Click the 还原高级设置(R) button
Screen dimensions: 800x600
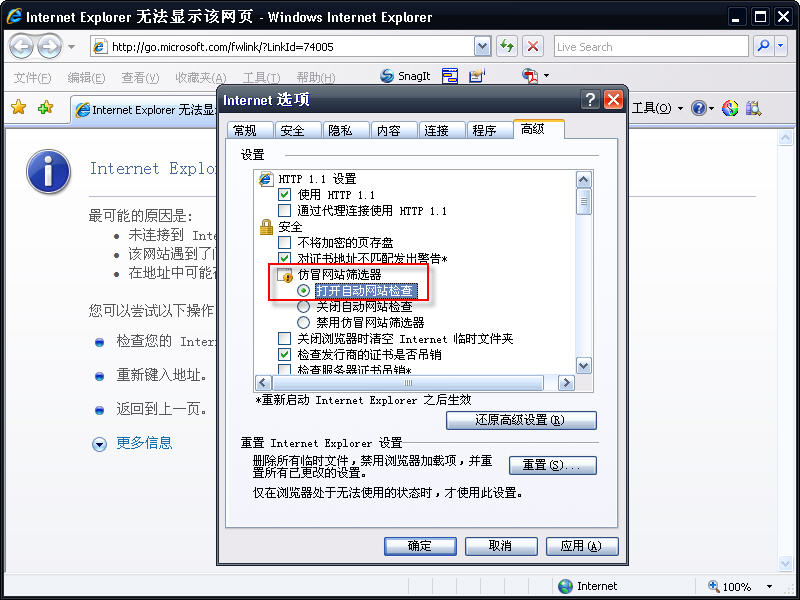(x=521, y=420)
